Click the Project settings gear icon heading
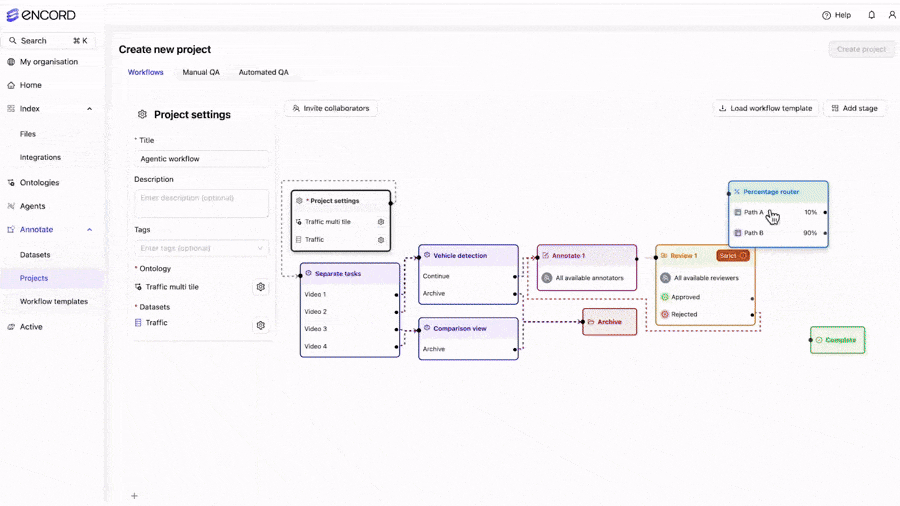 tap(142, 115)
